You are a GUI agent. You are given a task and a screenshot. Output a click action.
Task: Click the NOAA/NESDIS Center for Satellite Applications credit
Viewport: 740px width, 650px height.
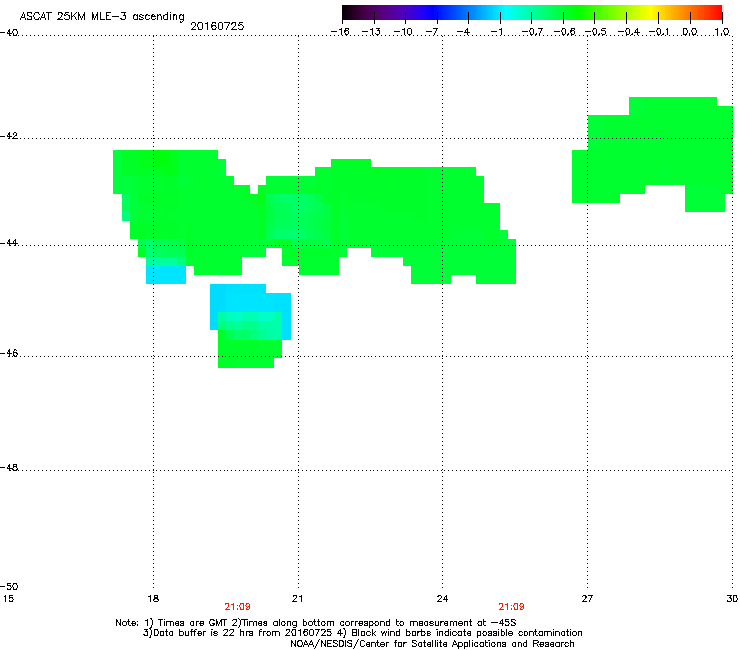tap(432, 643)
